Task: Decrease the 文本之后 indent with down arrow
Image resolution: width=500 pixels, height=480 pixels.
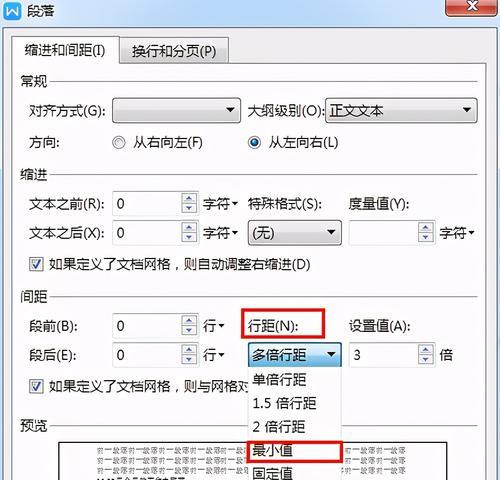Action: tap(189, 238)
